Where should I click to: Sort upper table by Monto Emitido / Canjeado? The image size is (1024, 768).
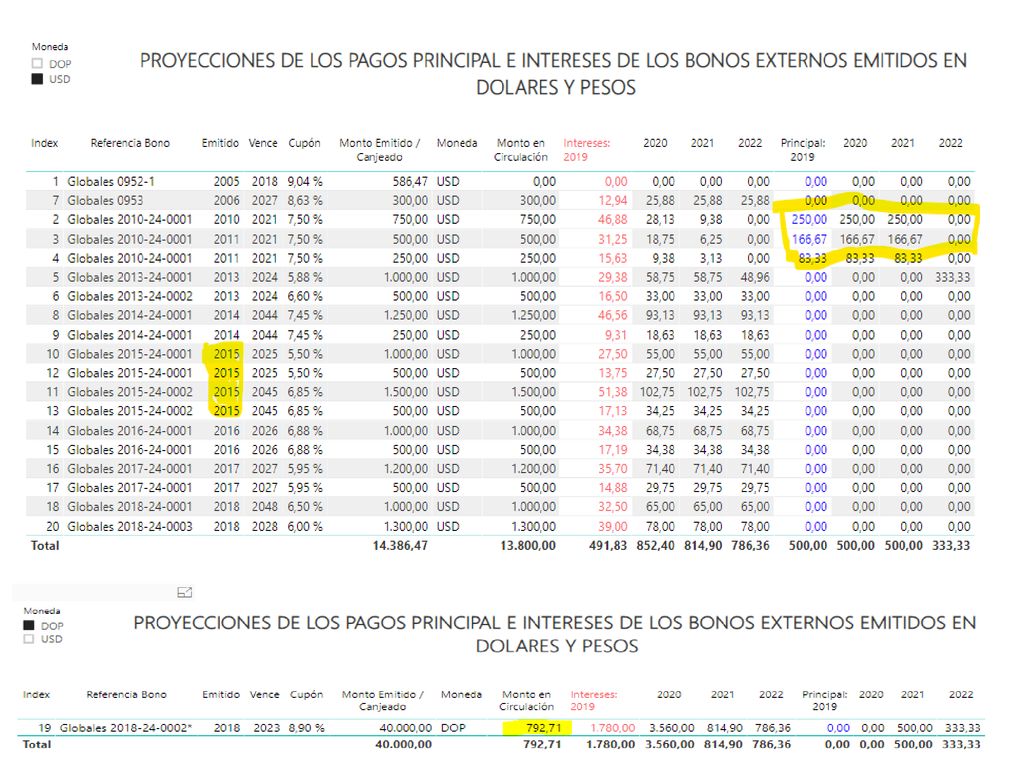[379, 150]
